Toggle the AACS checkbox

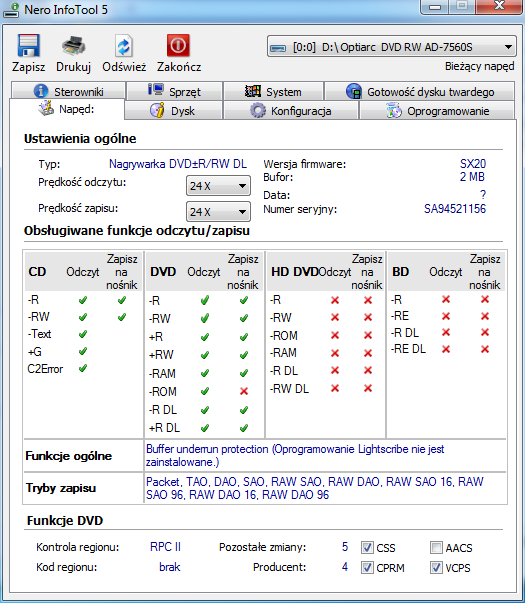tap(436, 547)
